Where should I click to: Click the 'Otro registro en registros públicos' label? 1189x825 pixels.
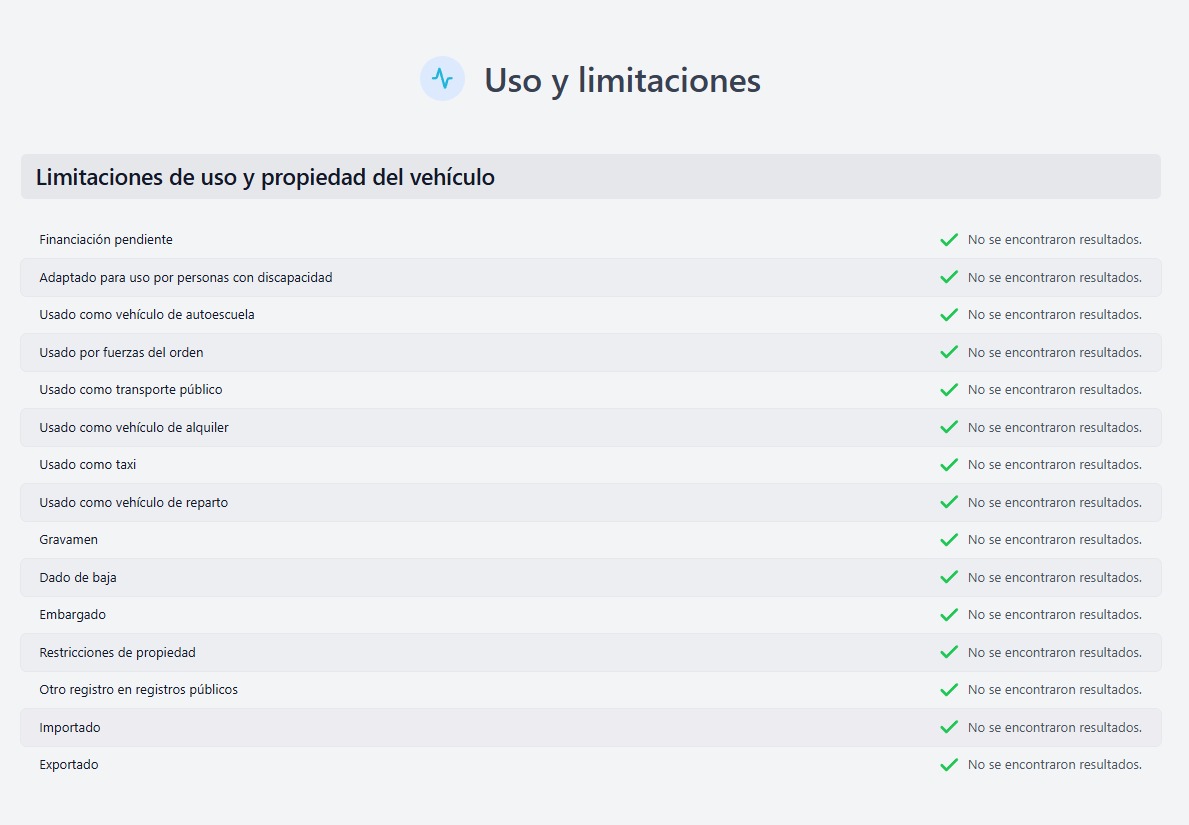(x=139, y=690)
